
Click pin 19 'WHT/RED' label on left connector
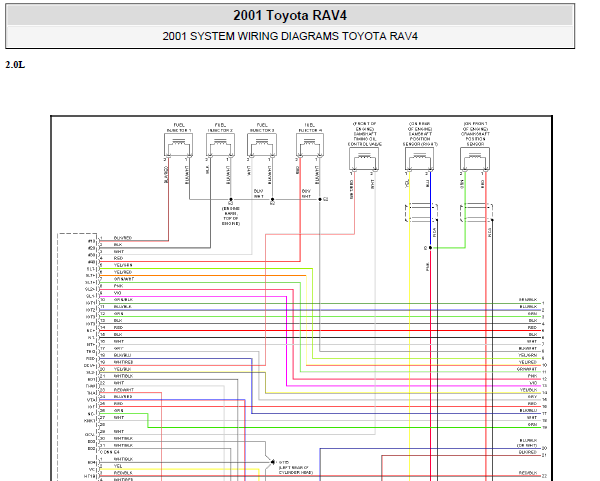pyautogui.click(x=123, y=362)
